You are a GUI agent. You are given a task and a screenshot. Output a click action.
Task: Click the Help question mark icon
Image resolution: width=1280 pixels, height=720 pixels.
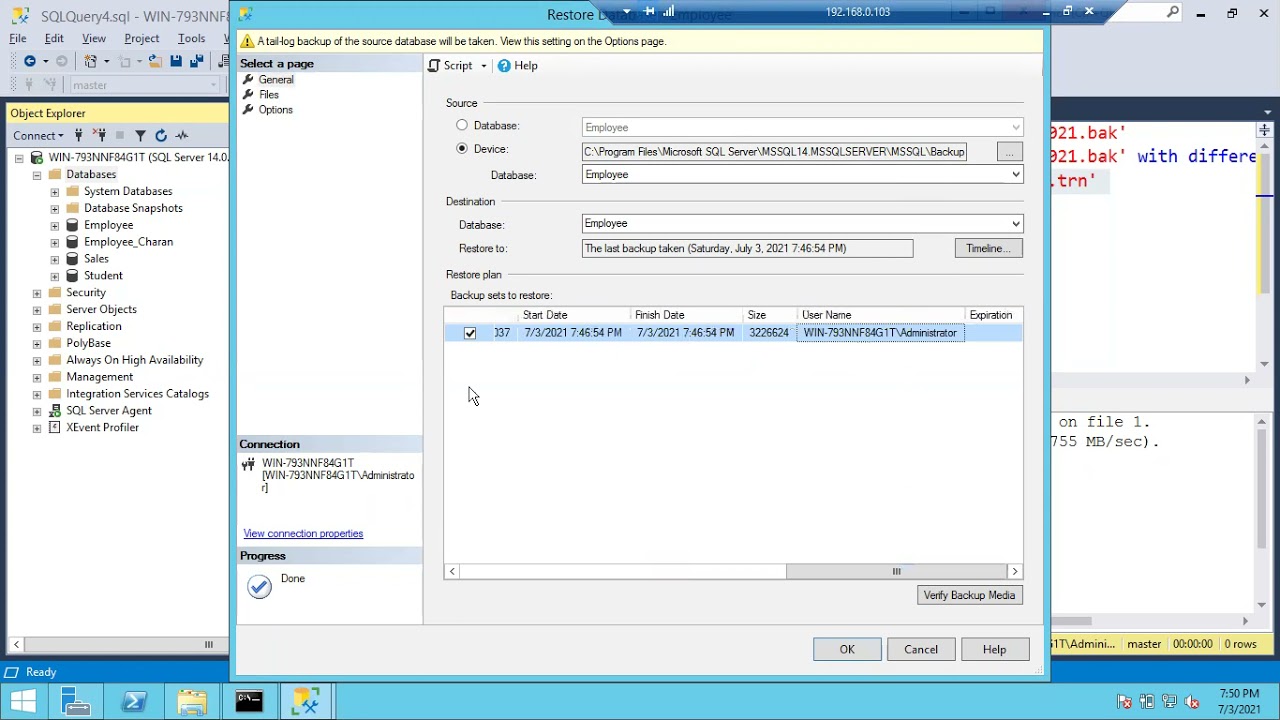click(504, 66)
